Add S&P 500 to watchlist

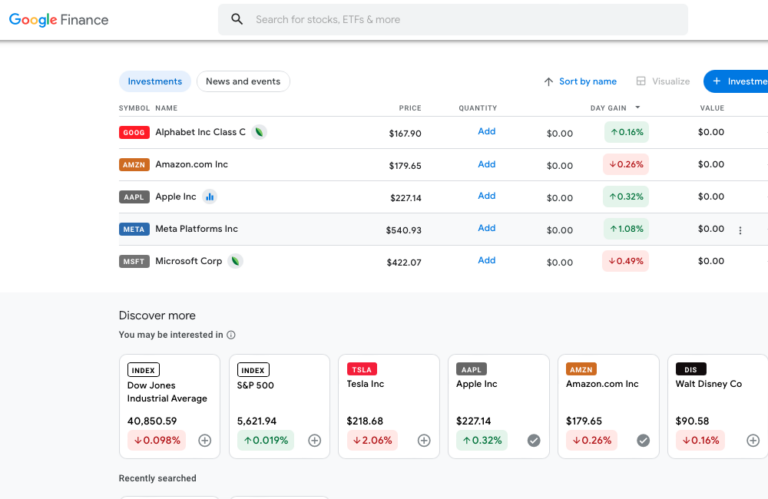click(x=314, y=440)
